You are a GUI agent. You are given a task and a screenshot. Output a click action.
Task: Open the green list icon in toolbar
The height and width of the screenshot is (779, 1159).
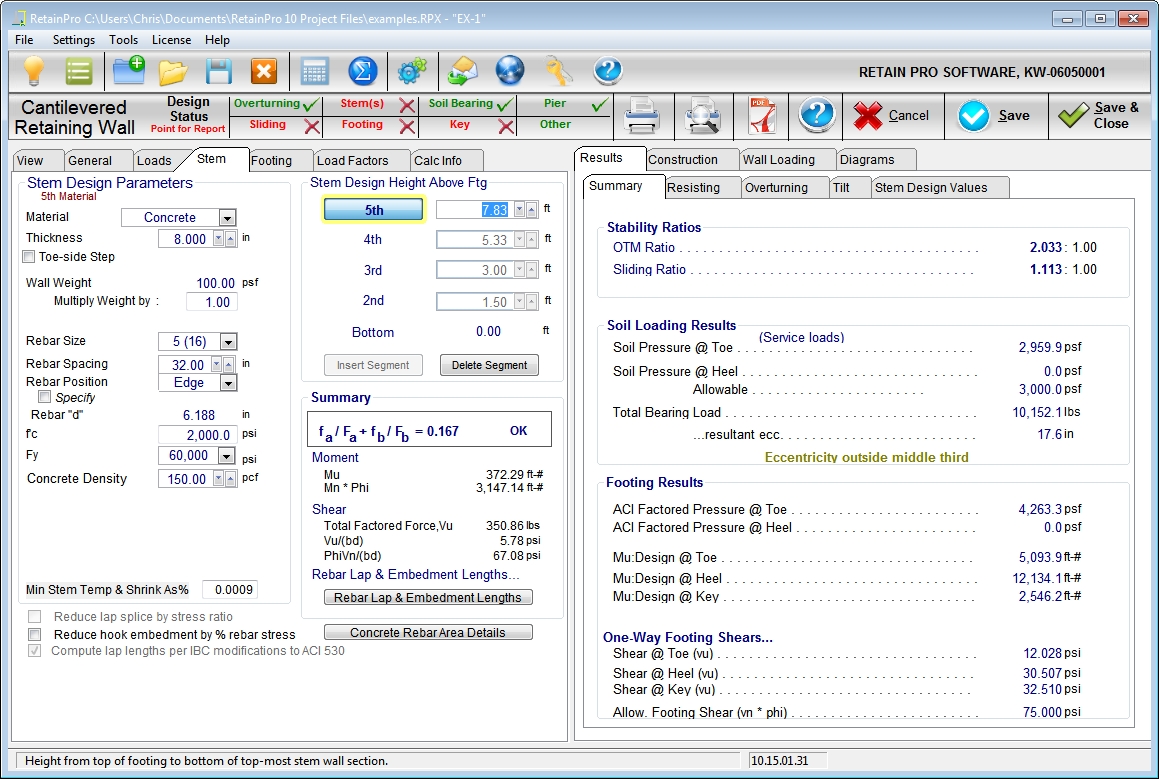click(x=78, y=72)
